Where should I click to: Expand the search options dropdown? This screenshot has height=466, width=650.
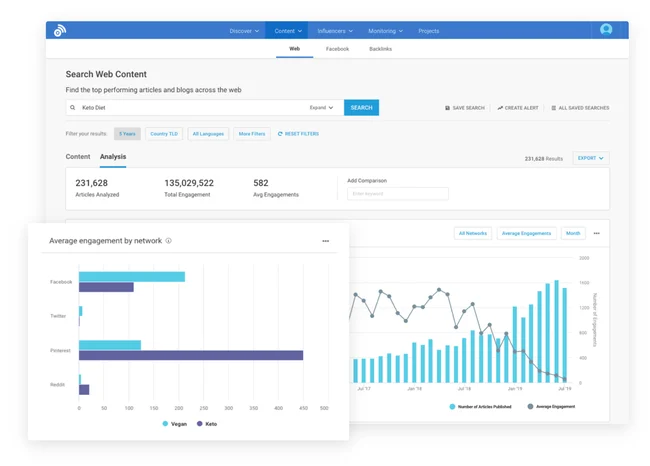(321, 107)
